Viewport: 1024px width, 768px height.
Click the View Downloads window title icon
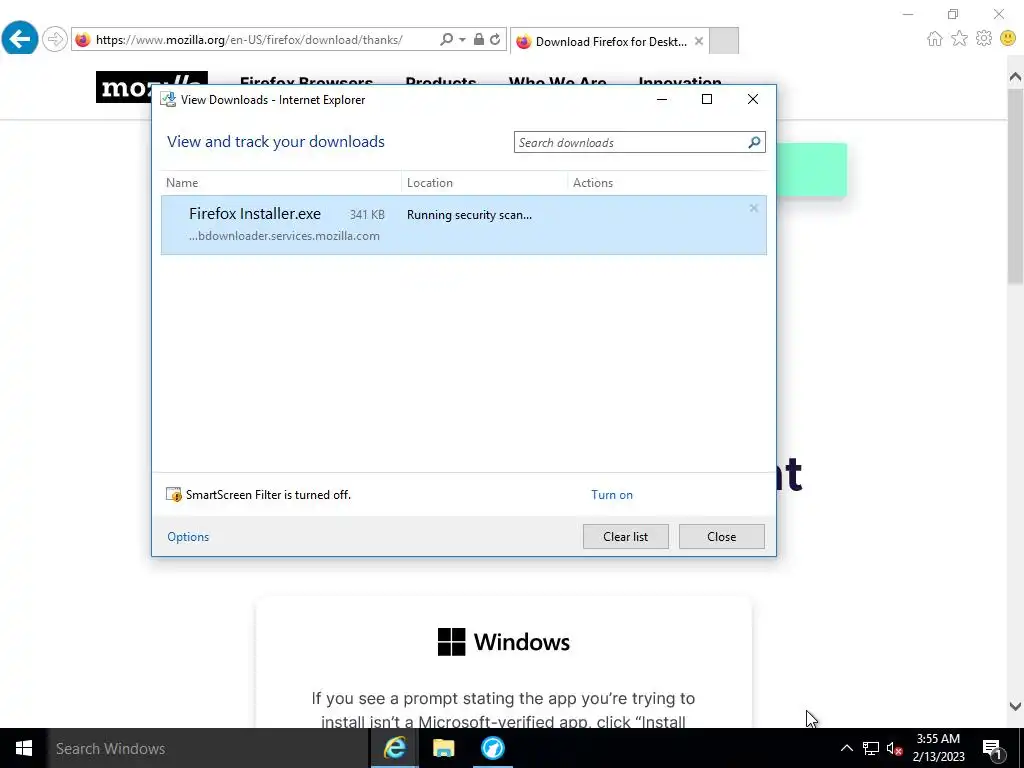tap(168, 99)
